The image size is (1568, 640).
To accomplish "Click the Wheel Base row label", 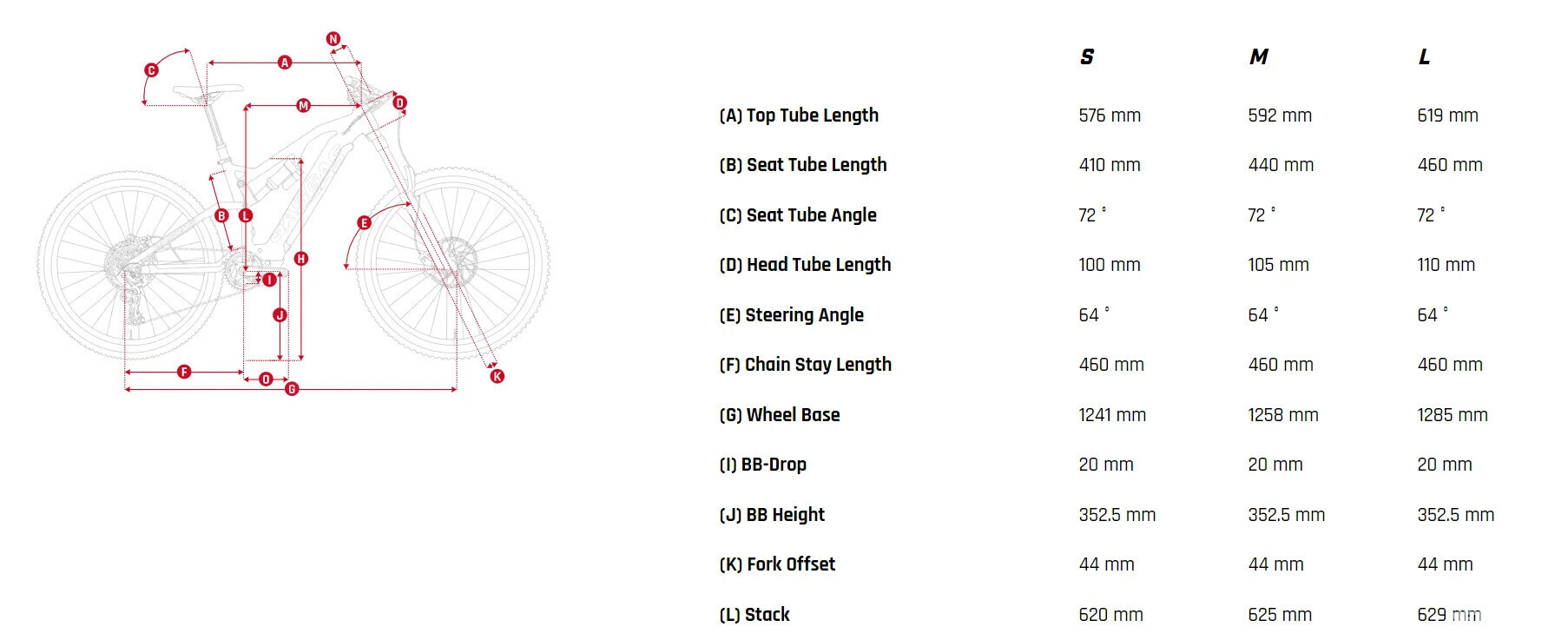I will coord(780,415).
